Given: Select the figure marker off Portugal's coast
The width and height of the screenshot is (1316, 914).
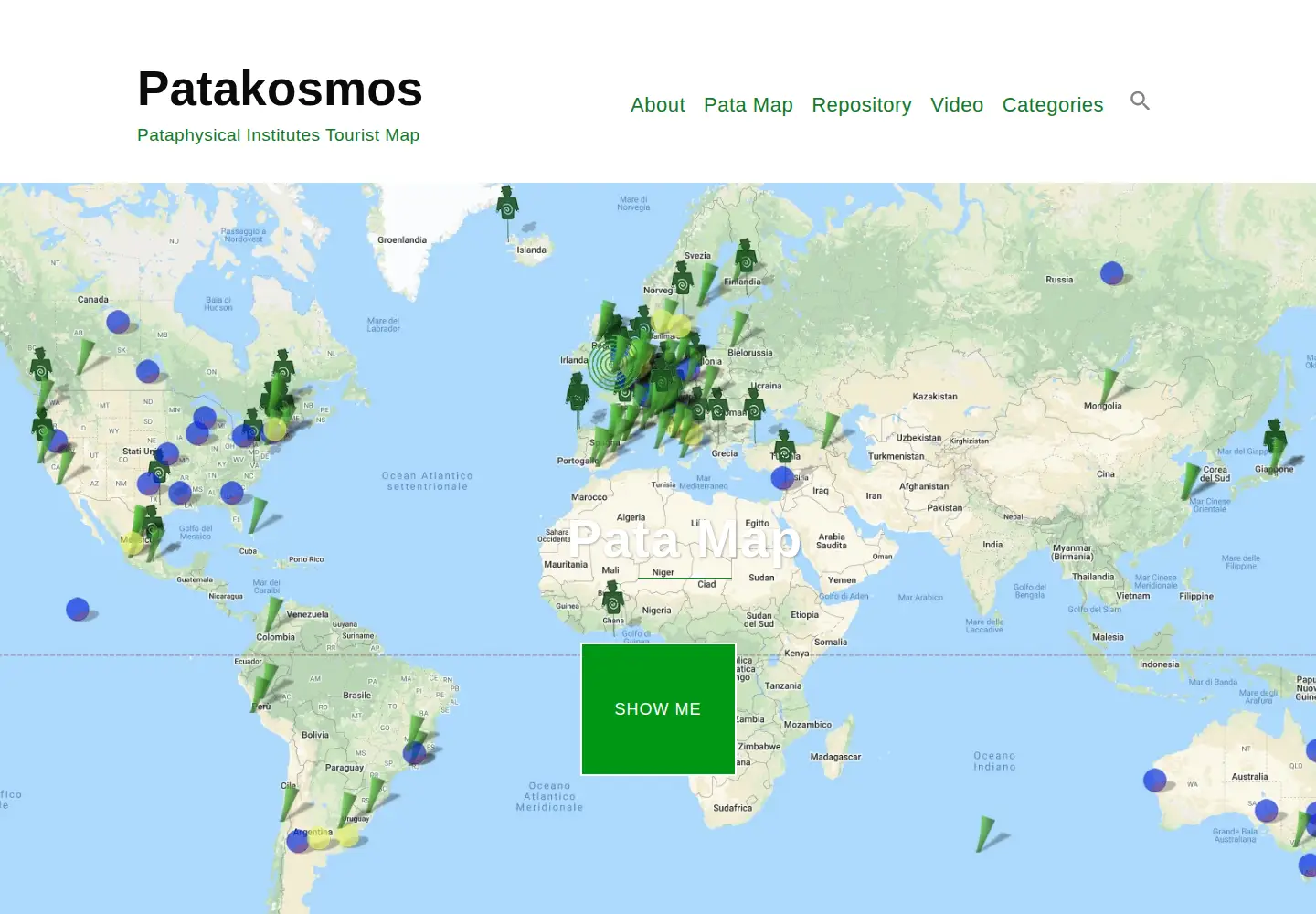Looking at the screenshot, I should click(x=578, y=393).
